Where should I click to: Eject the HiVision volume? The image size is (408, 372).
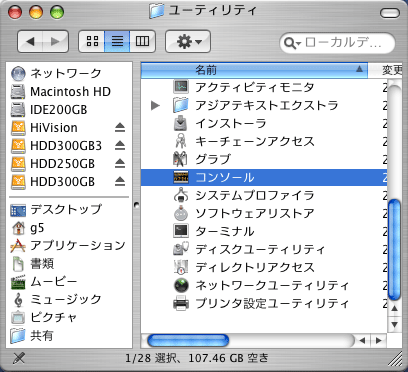[120, 128]
